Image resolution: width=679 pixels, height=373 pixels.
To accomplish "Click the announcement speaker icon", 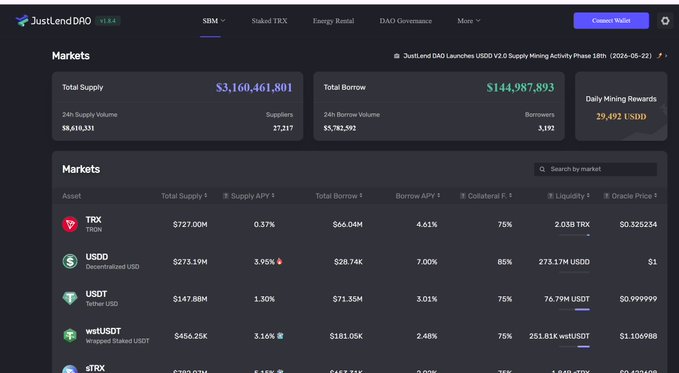I will (x=396, y=56).
